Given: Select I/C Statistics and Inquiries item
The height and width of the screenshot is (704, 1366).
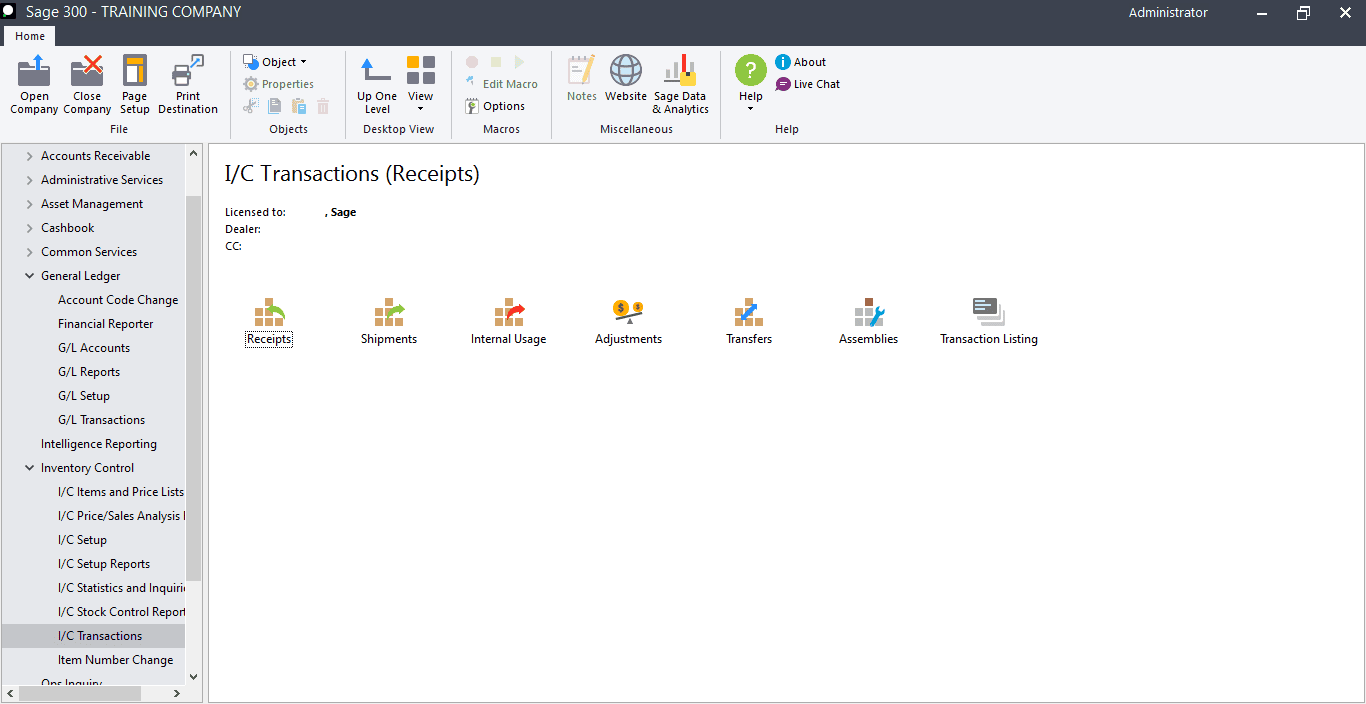Looking at the screenshot, I should click(x=121, y=588).
